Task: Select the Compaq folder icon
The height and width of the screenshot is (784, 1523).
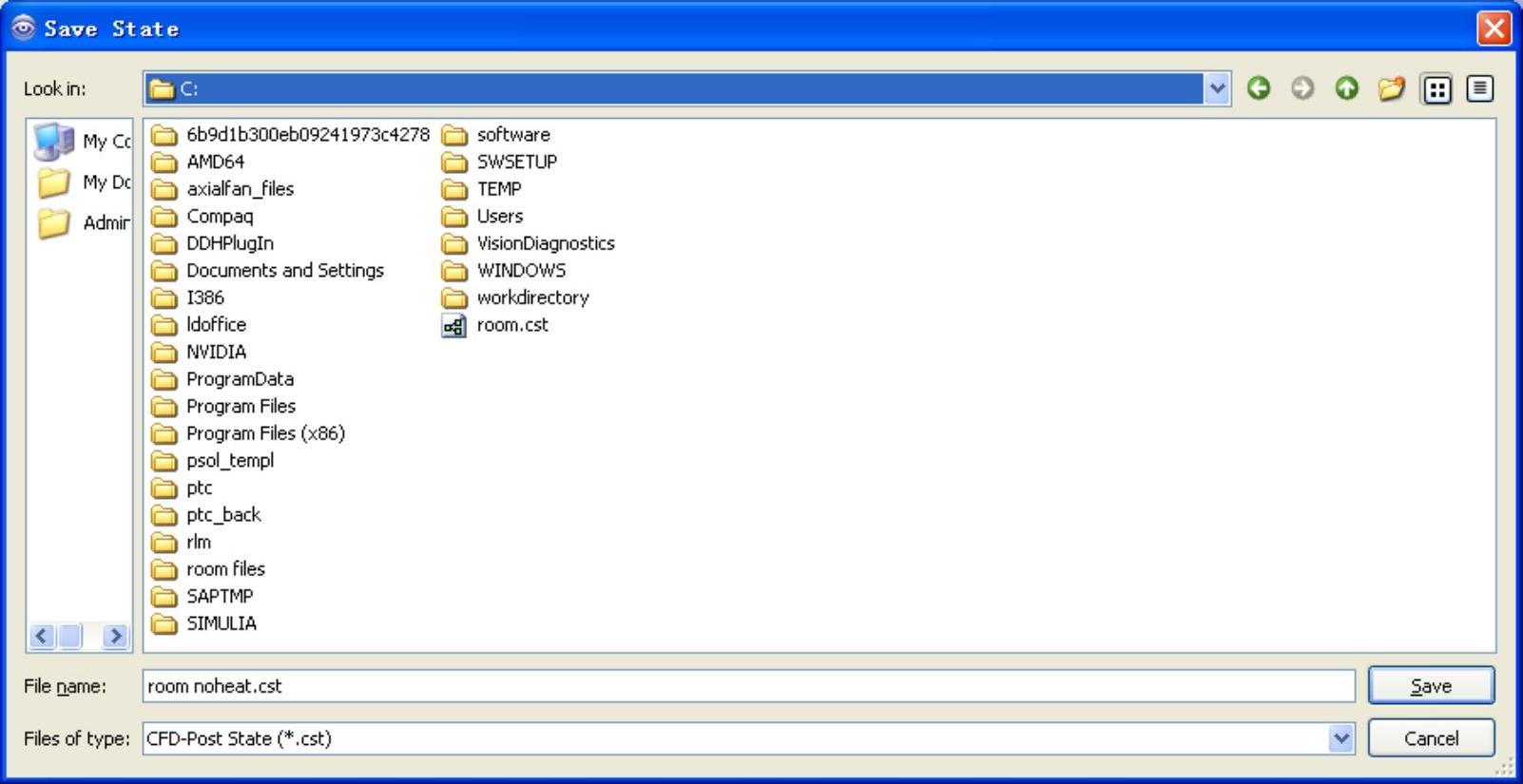Action: [x=164, y=217]
